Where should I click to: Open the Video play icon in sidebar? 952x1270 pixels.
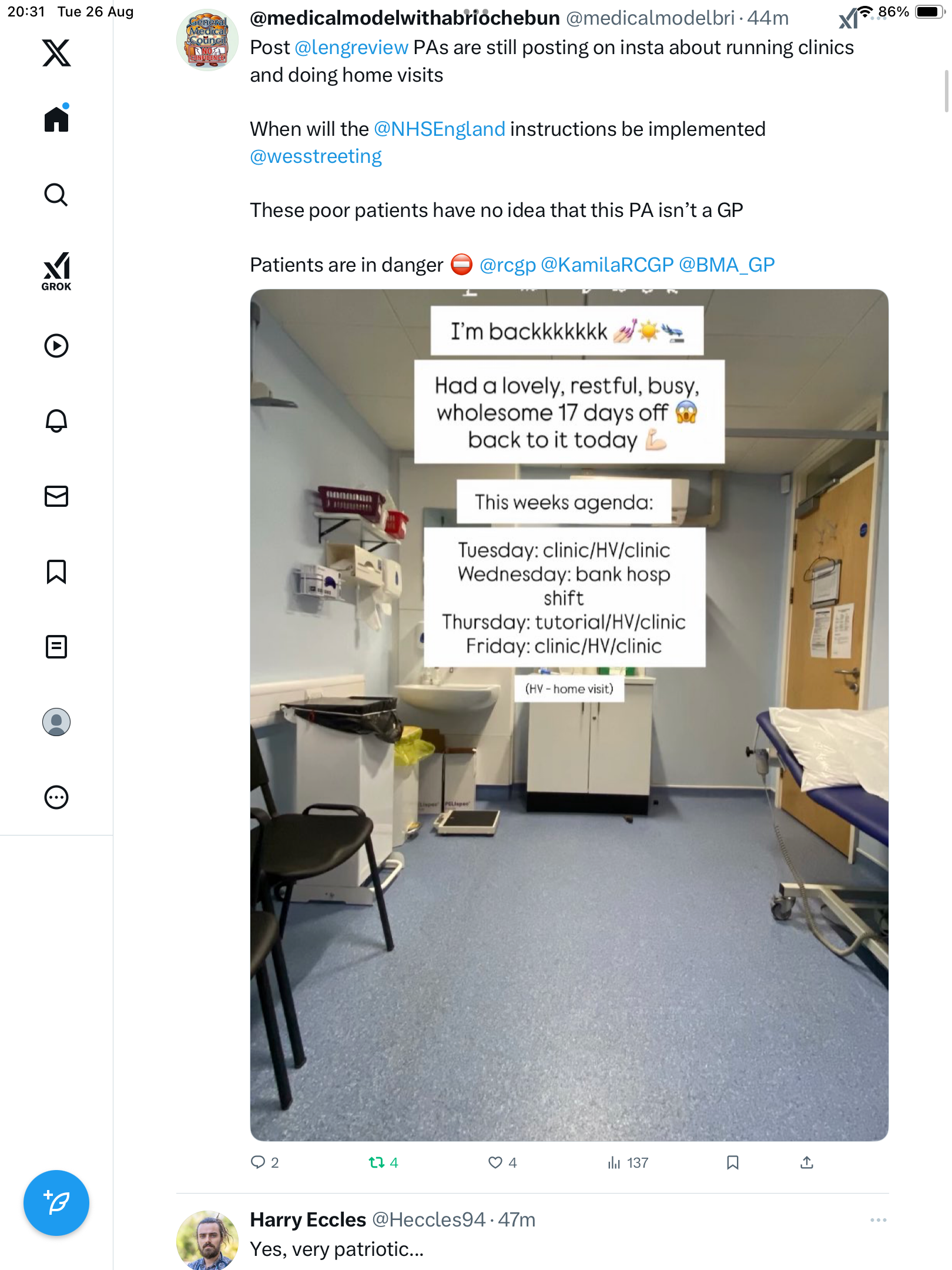click(56, 346)
